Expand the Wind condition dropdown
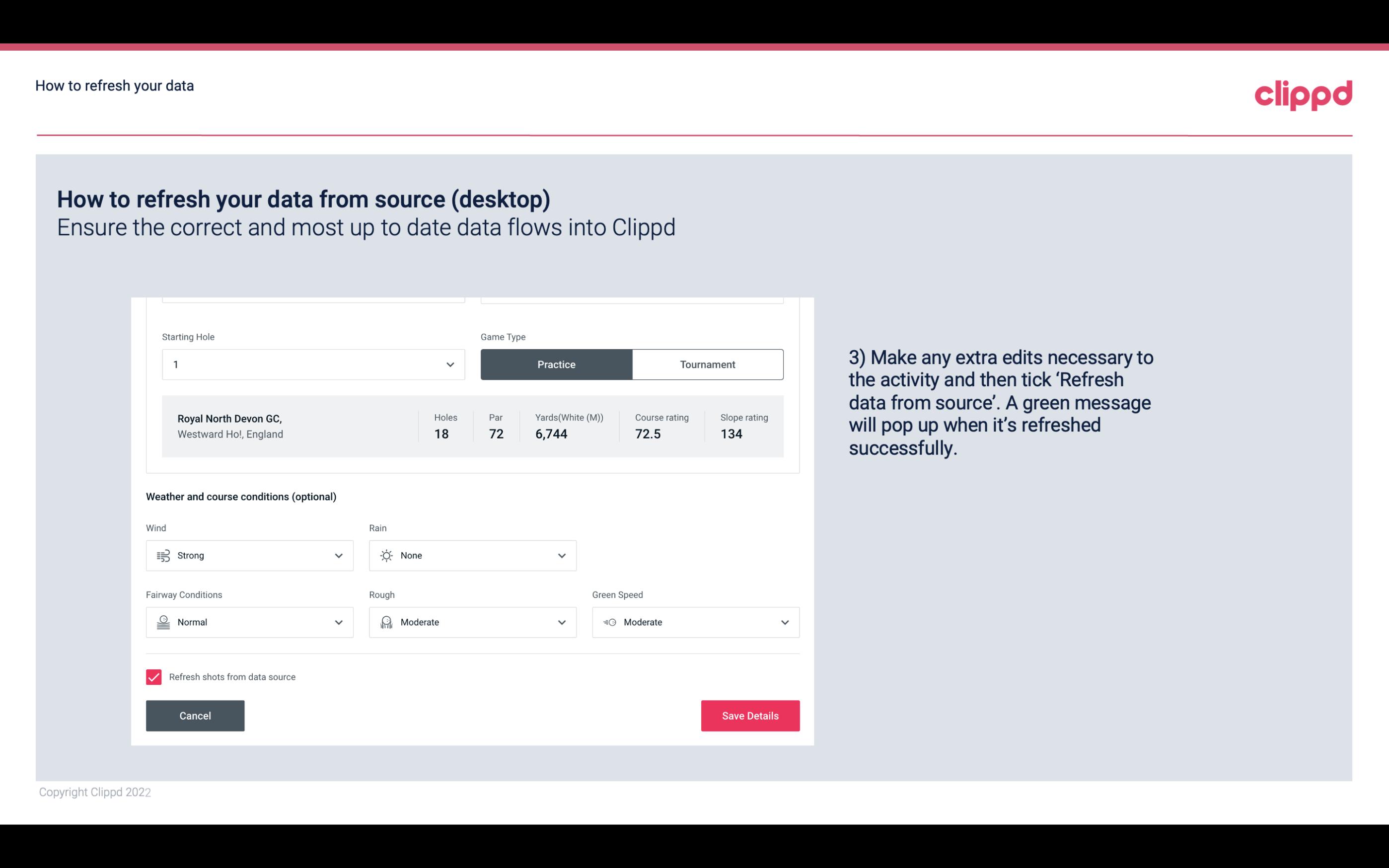Image resolution: width=1389 pixels, height=868 pixels. 338,555
